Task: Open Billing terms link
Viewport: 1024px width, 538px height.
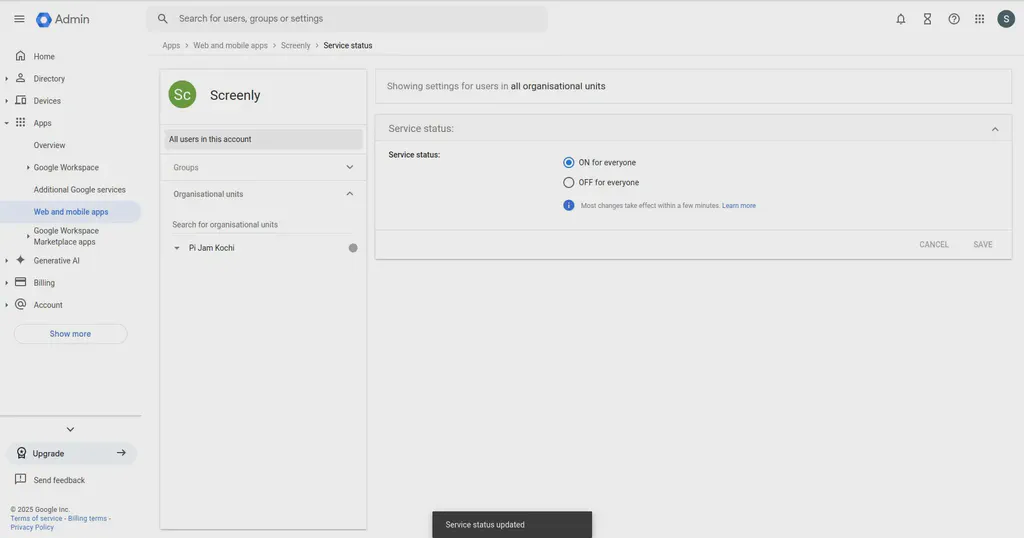Action: pyautogui.click(x=88, y=518)
